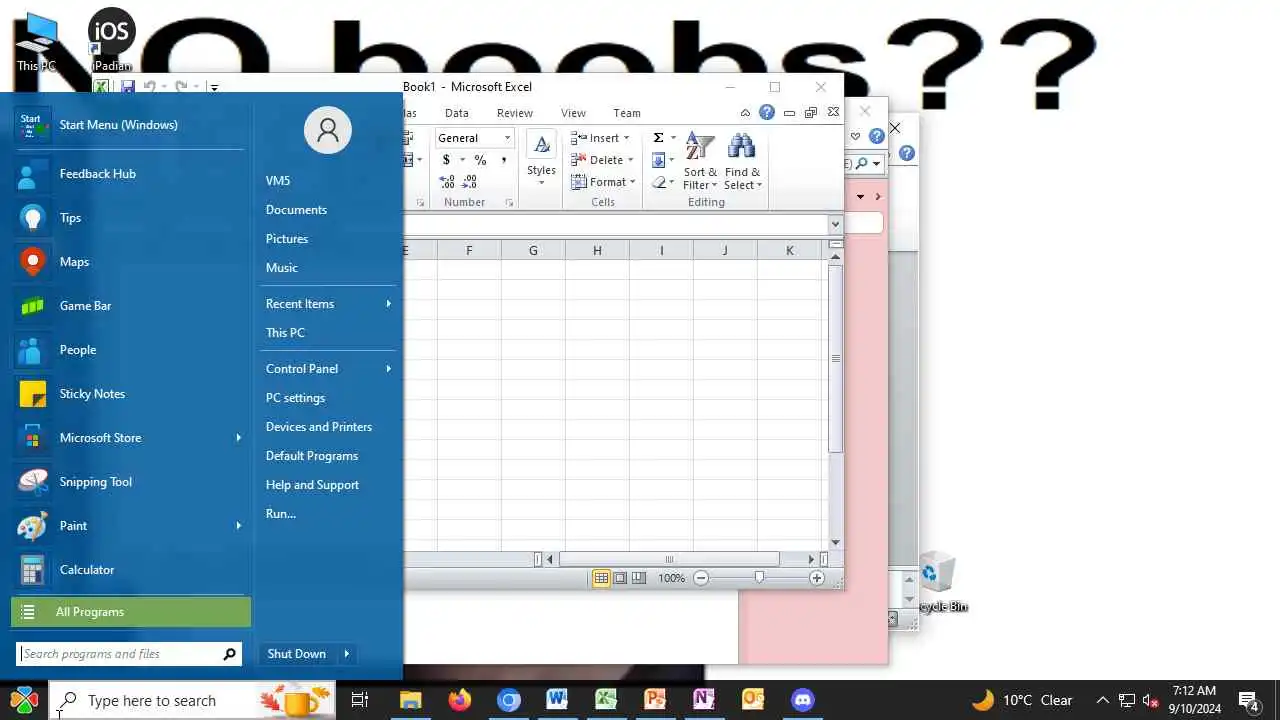Click the All Programs button
This screenshot has height=720, width=1280.
tap(131, 612)
